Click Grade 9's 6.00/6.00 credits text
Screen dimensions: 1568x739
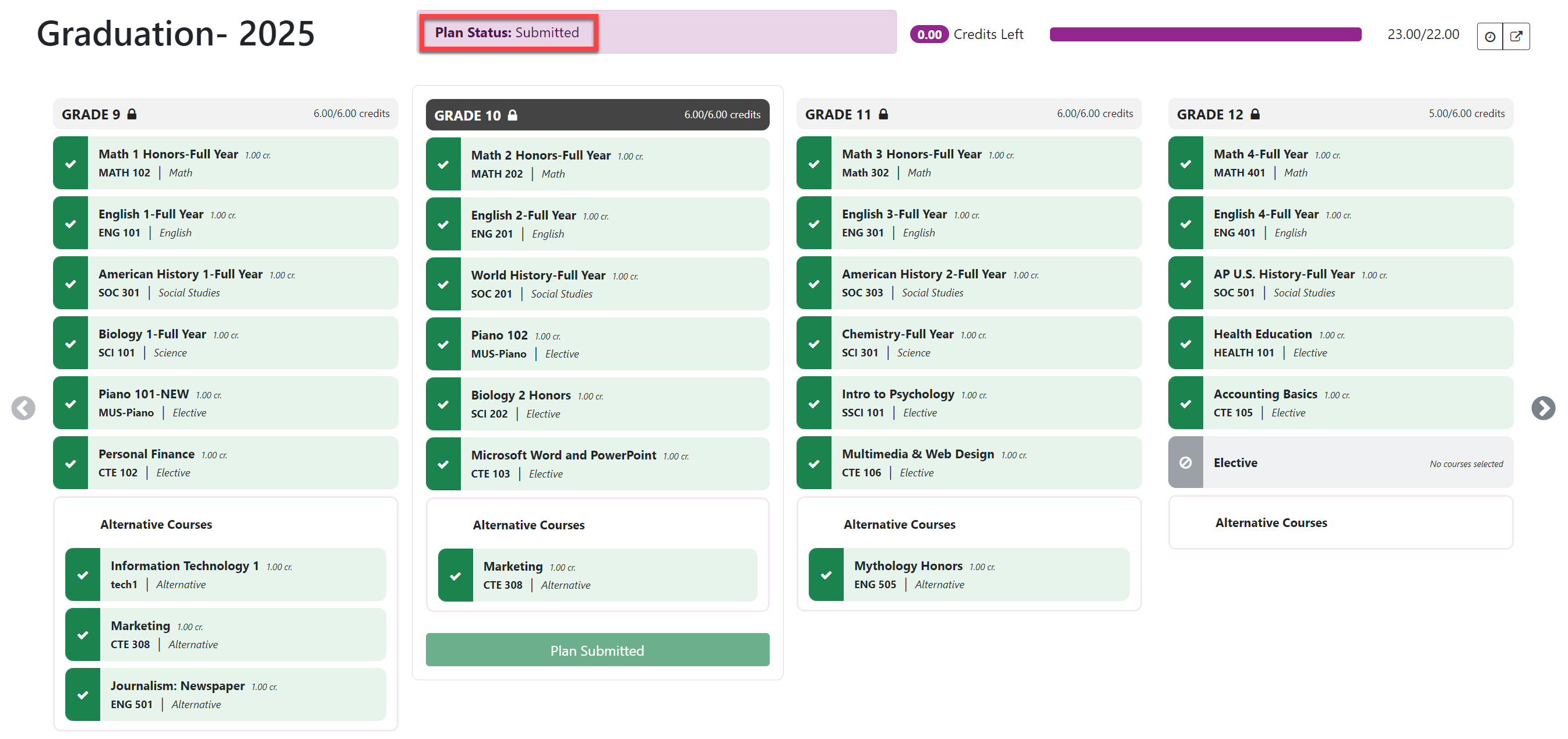pyautogui.click(x=351, y=114)
